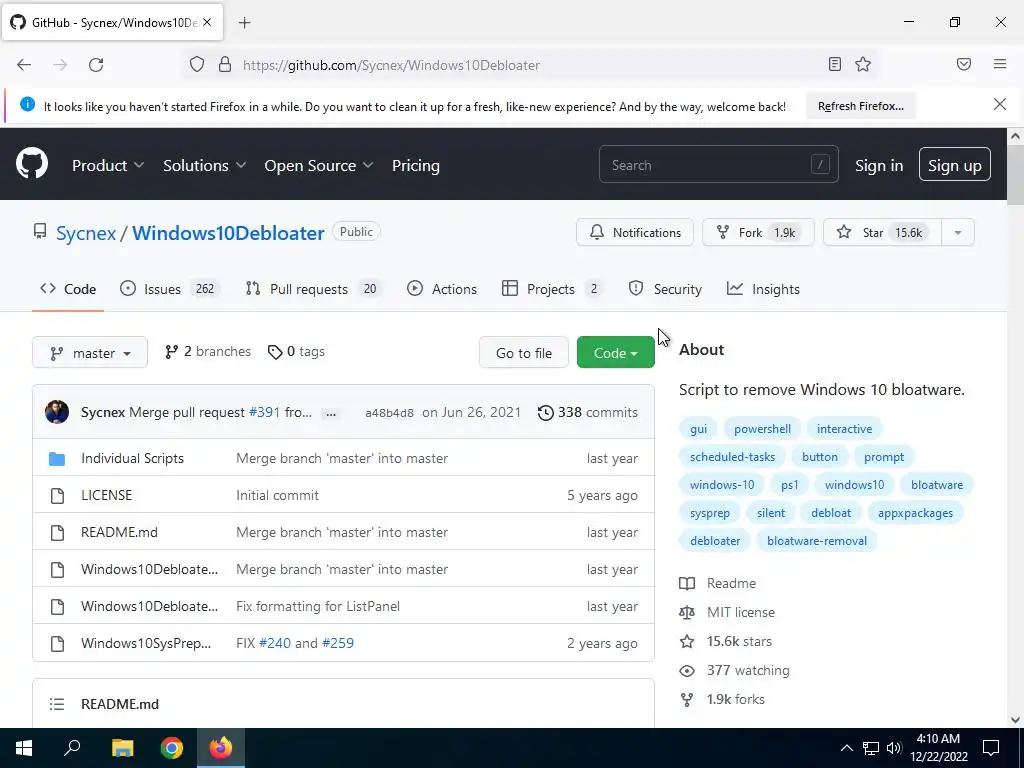The width and height of the screenshot is (1024, 768).
Task: Reload the page with refresh icon
Action: [96, 65]
